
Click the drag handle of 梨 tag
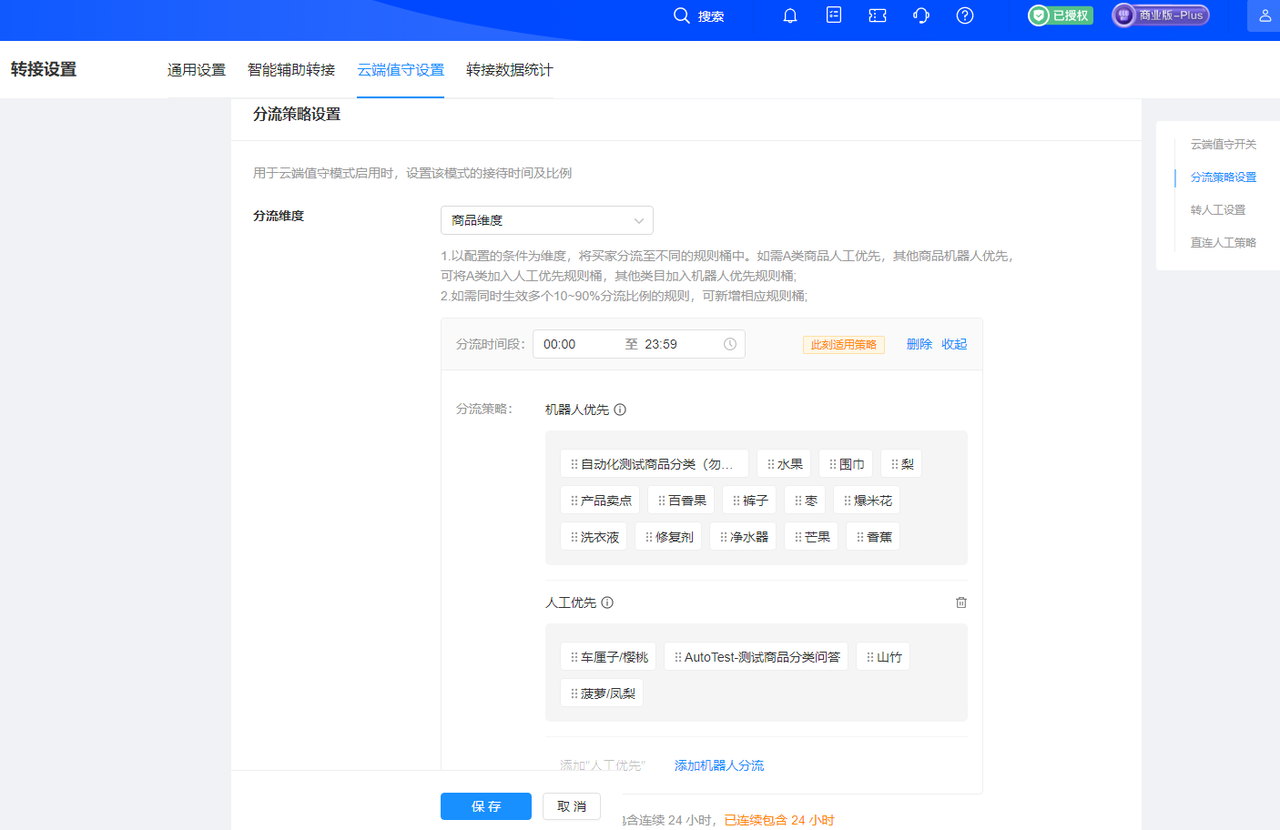pos(895,464)
